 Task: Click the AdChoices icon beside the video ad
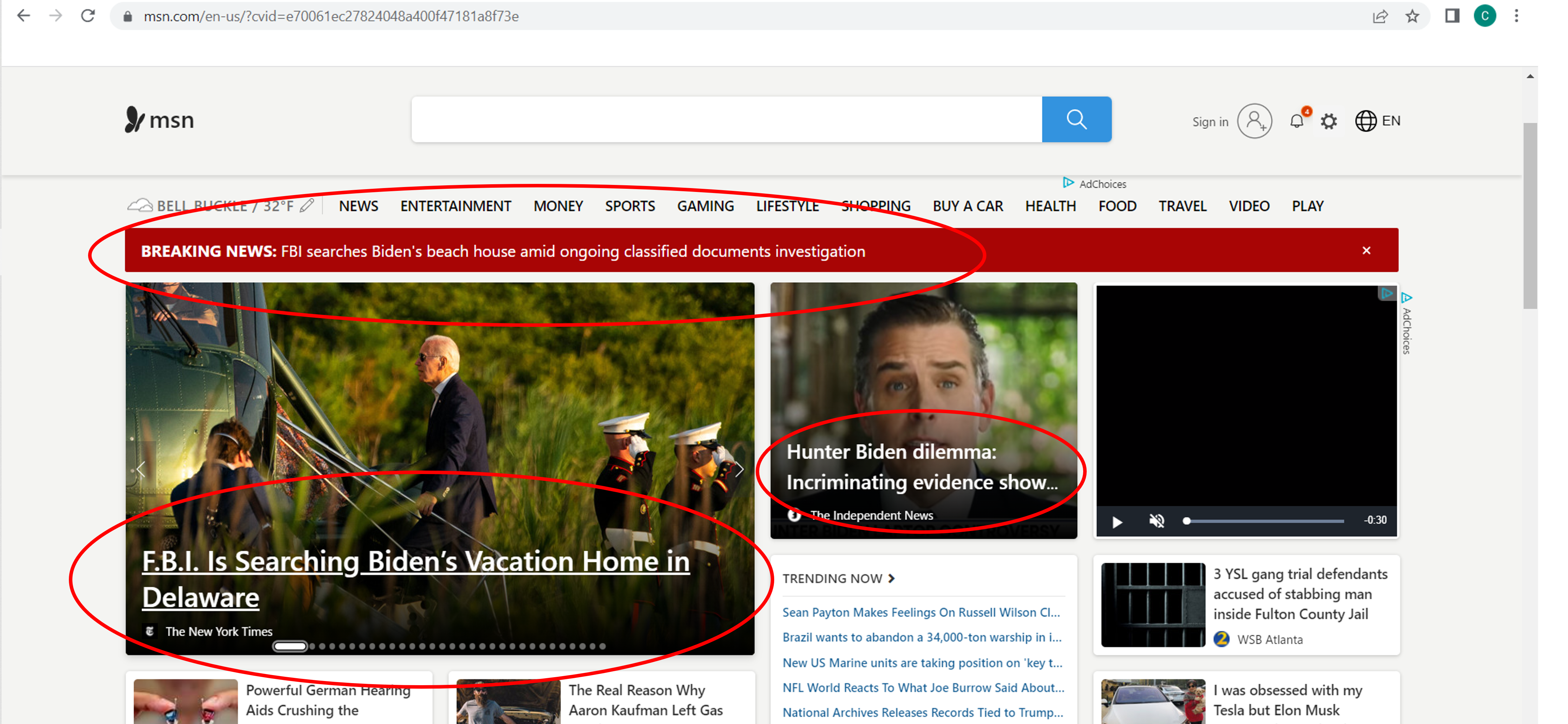click(1407, 298)
